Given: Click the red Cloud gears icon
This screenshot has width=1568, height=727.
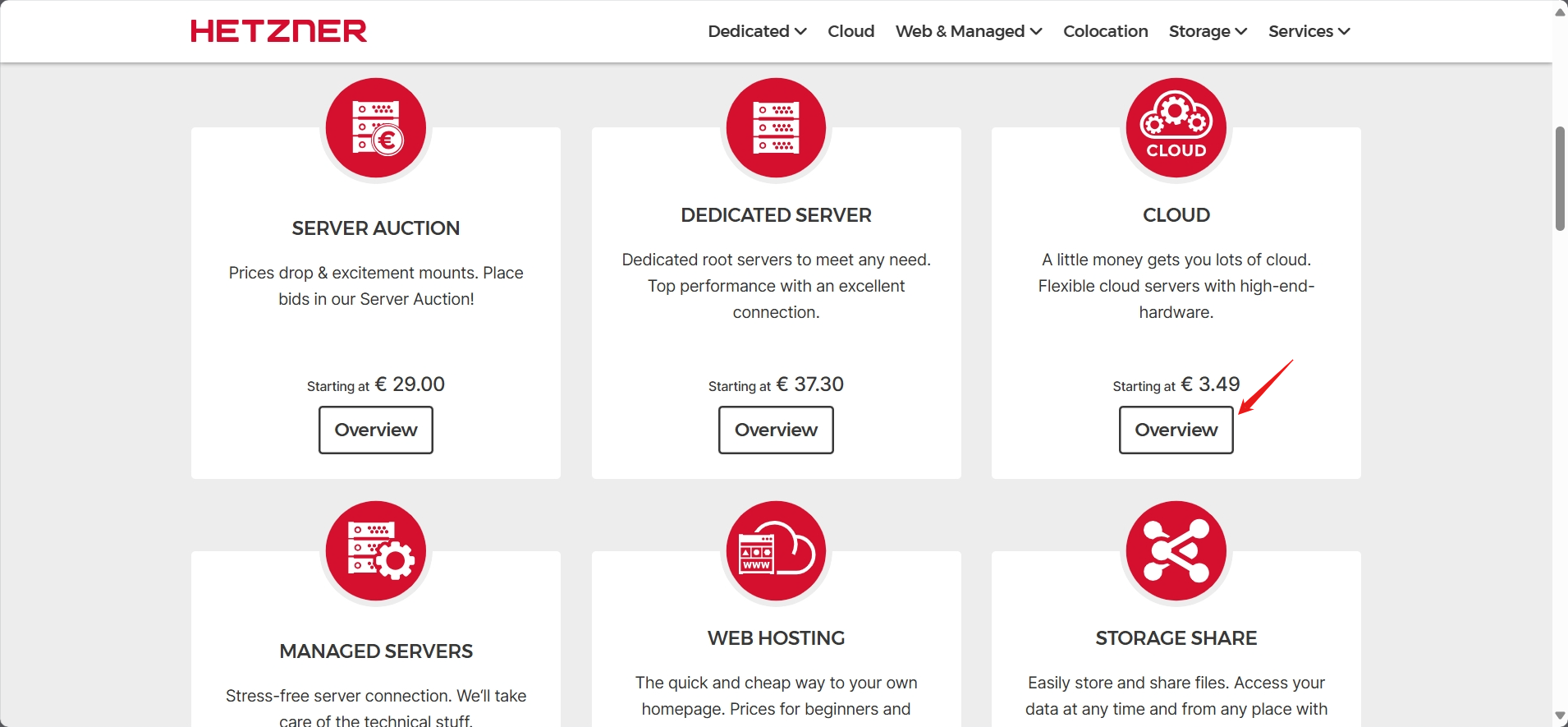Looking at the screenshot, I should tap(1176, 128).
